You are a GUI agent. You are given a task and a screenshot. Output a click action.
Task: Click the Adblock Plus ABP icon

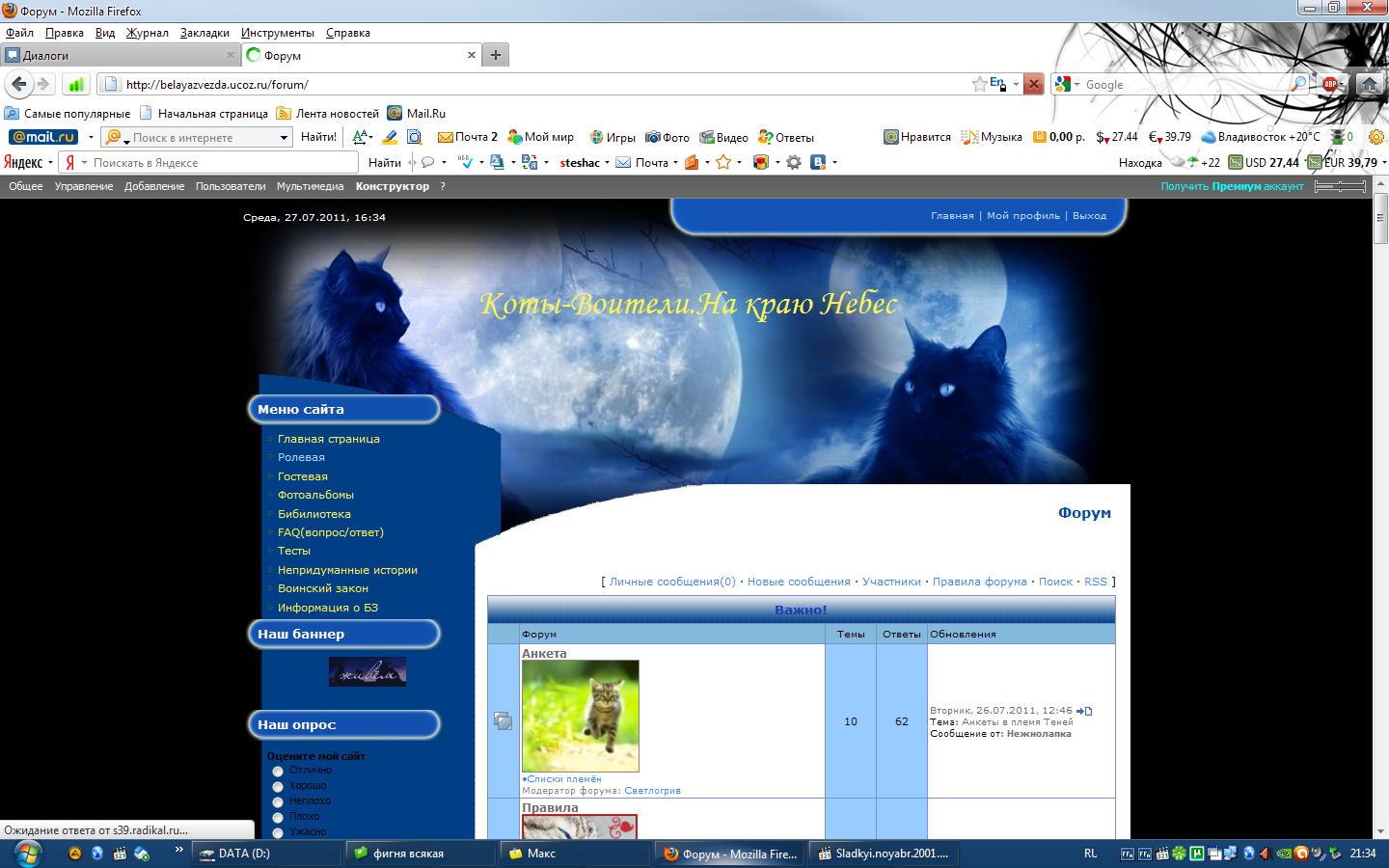pyautogui.click(x=1330, y=84)
